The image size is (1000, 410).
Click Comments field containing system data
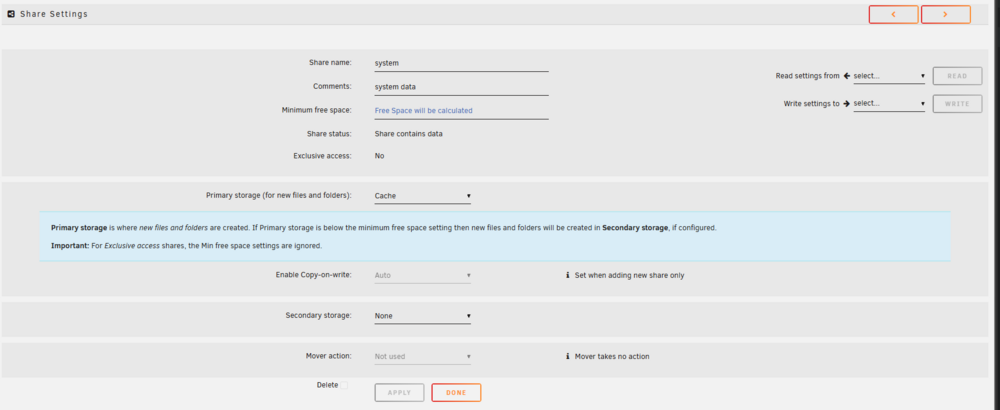click(x=461, y=87)
